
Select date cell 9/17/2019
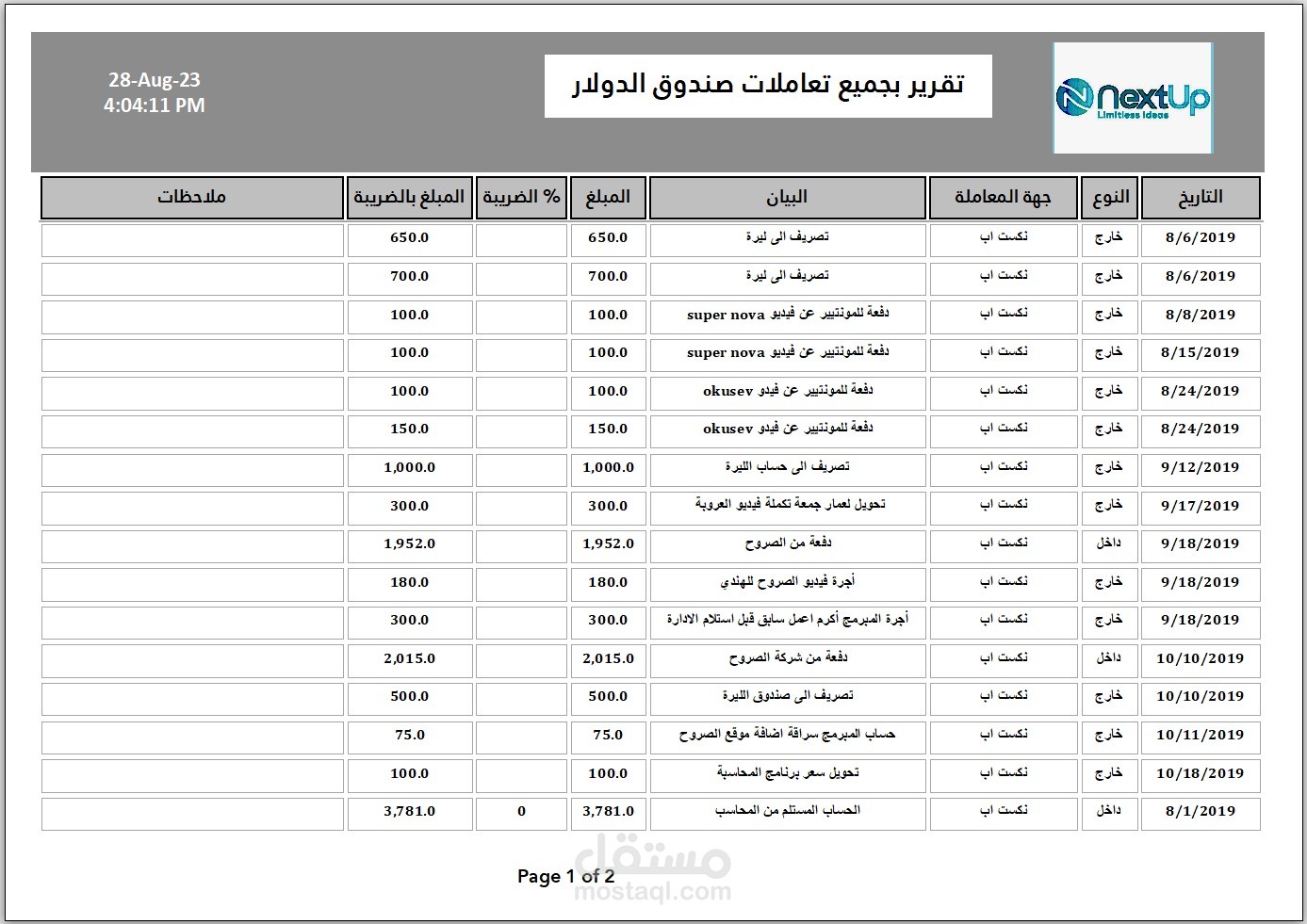pos(1201,507)
